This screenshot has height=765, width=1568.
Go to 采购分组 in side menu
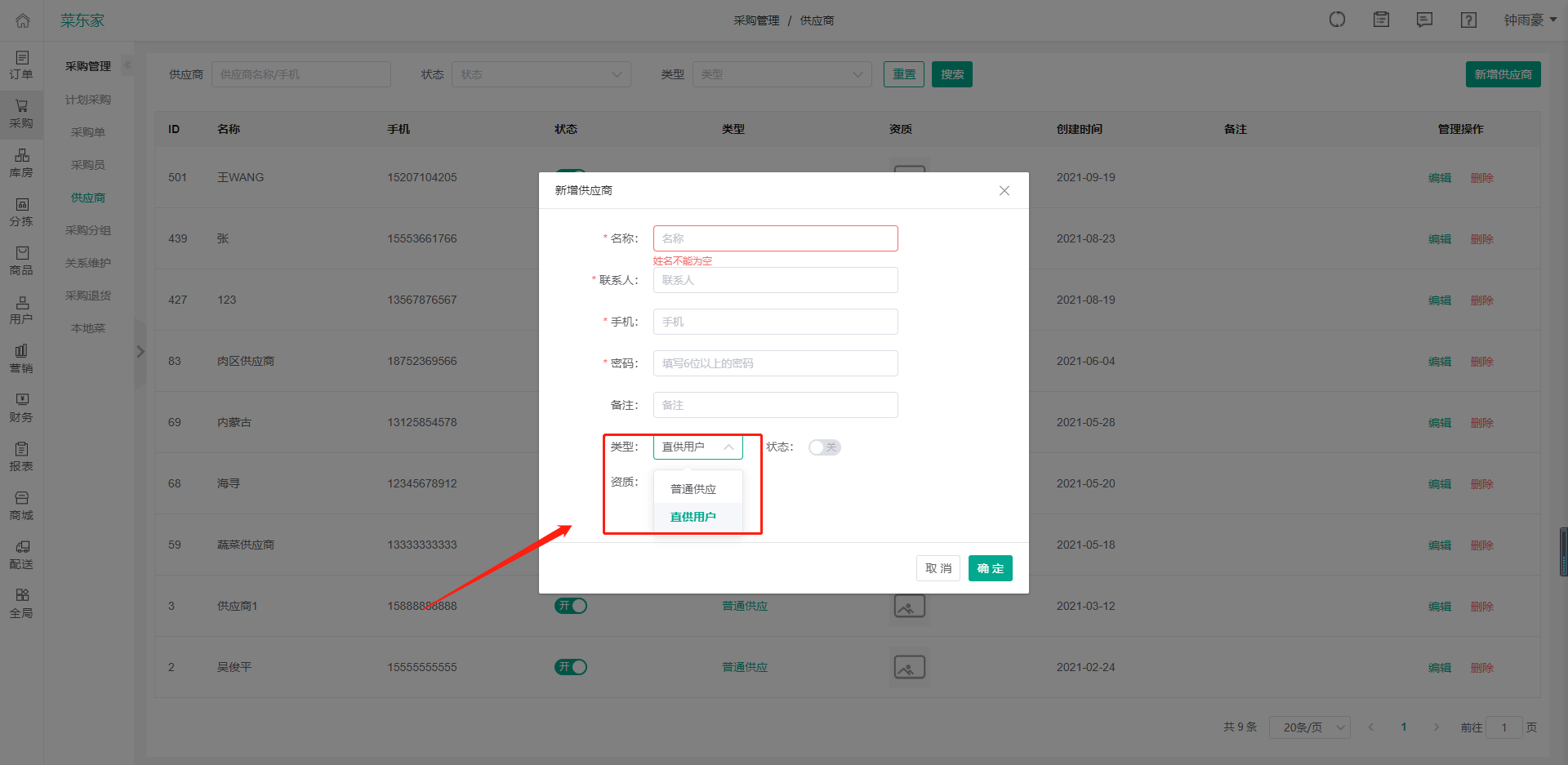88,230
